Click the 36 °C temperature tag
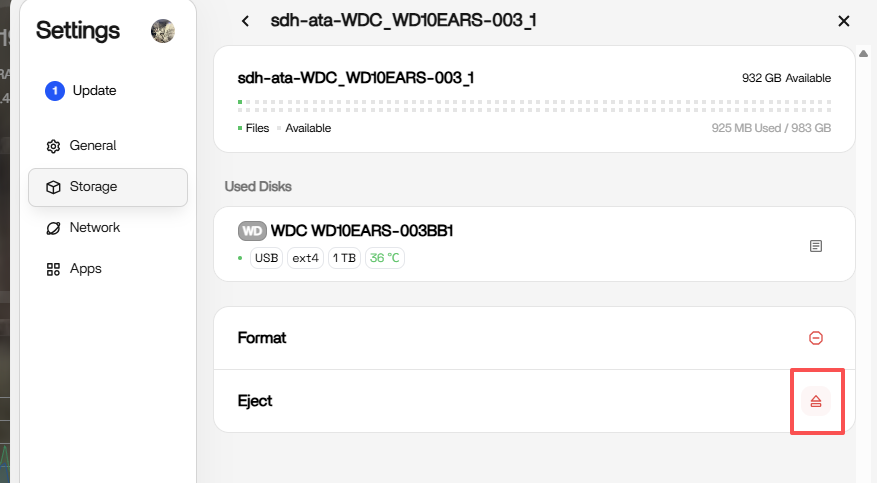This screenshot has height=483, width=877. [384, 258]
